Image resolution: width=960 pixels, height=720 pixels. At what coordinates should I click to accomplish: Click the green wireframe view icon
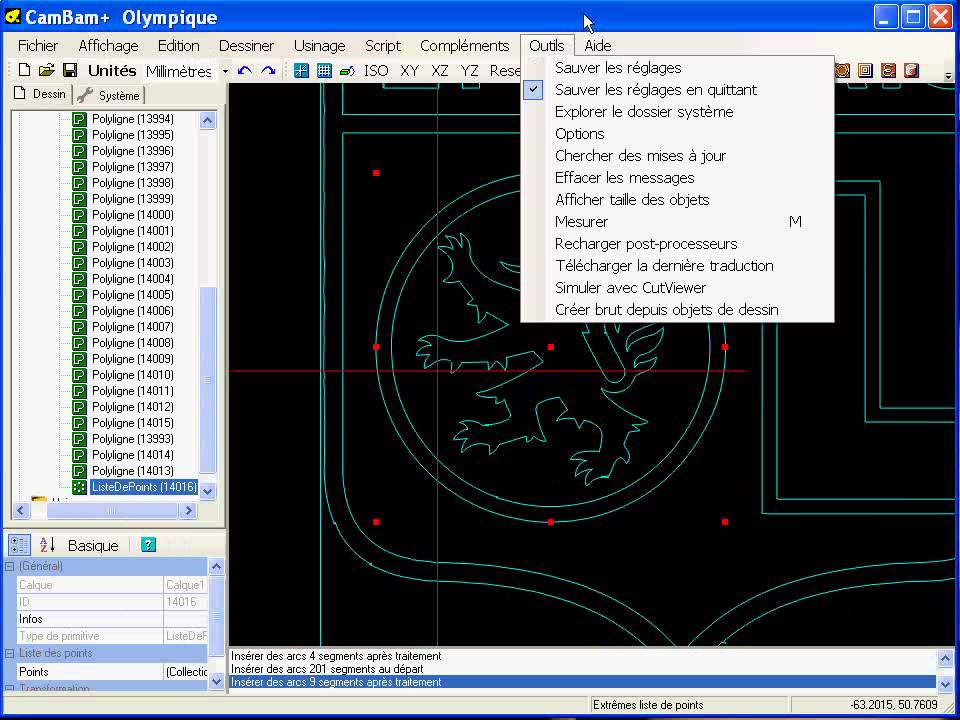347,72
